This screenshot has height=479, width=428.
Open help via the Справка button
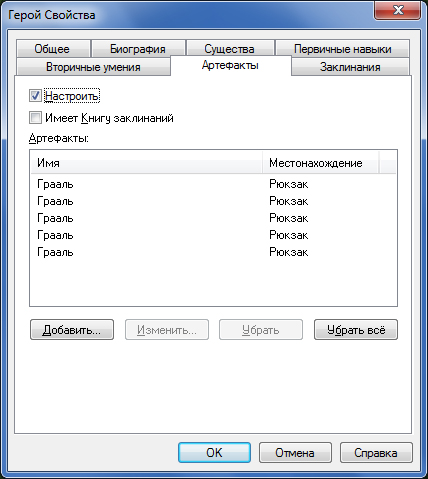376,452
